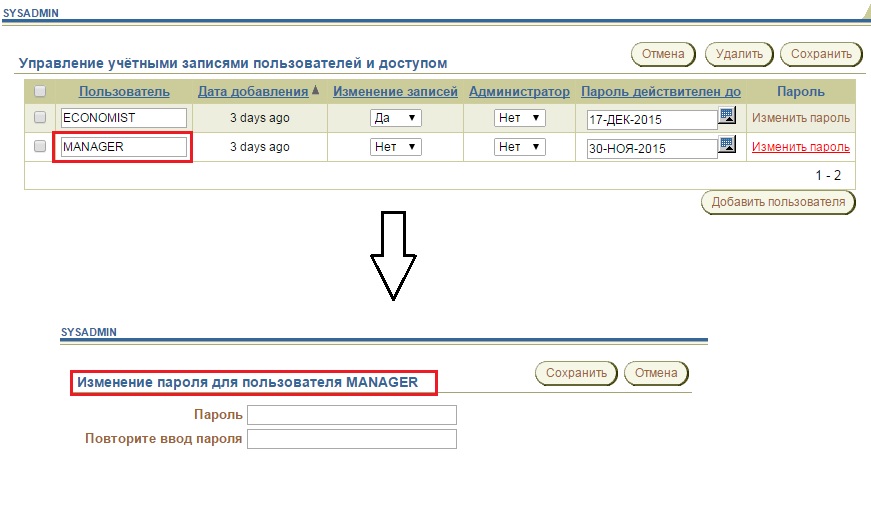Focus the ECONOMIST username field
Image resolution: width=871 pixels, height=511 pixels.
pyautogui.click(x=123, y=118)
